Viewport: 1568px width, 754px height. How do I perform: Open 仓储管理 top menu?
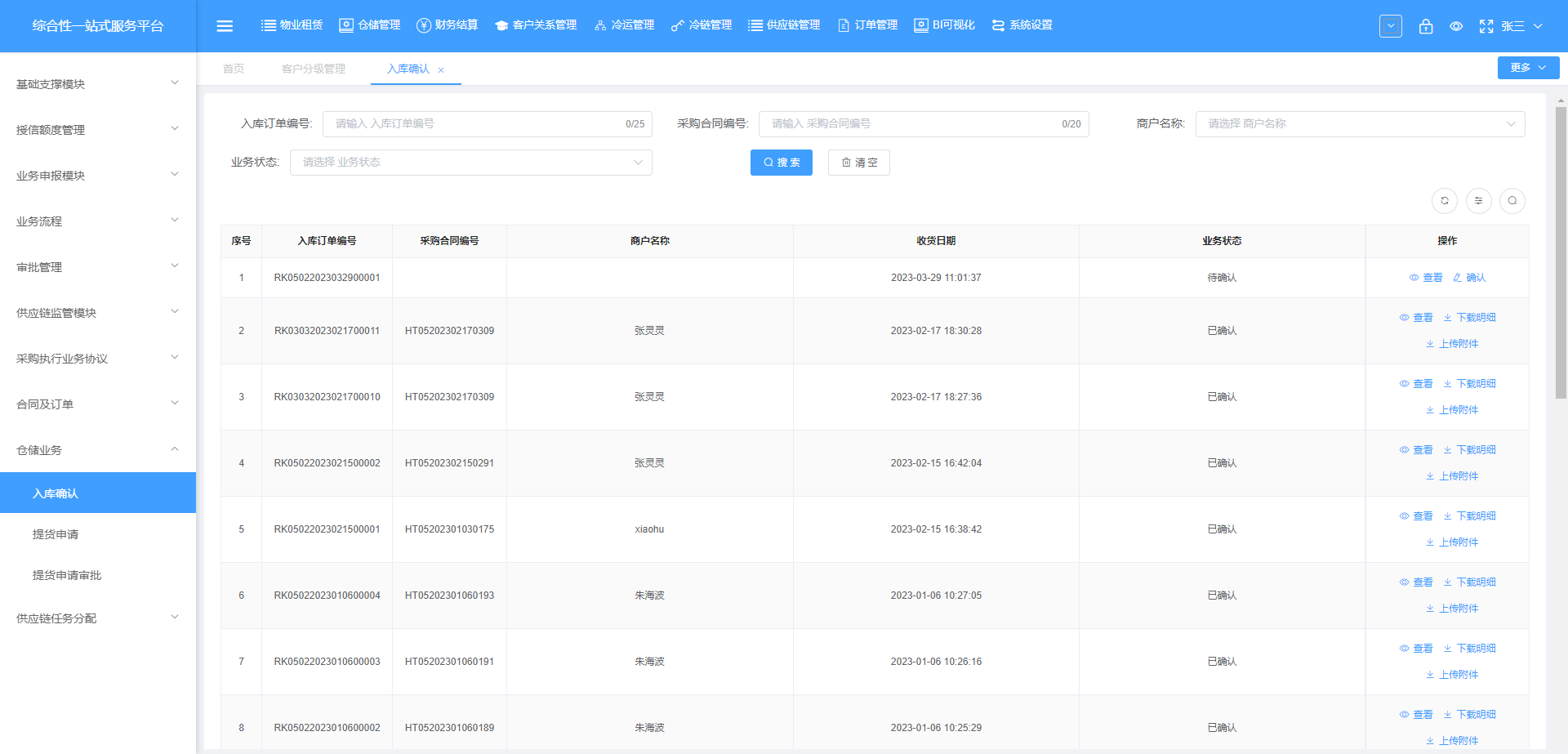pos(369,25)
